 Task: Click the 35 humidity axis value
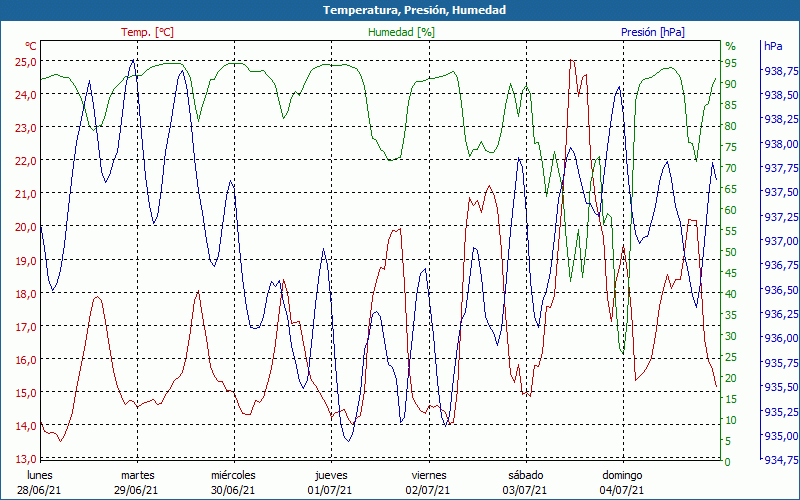(731, 315)
